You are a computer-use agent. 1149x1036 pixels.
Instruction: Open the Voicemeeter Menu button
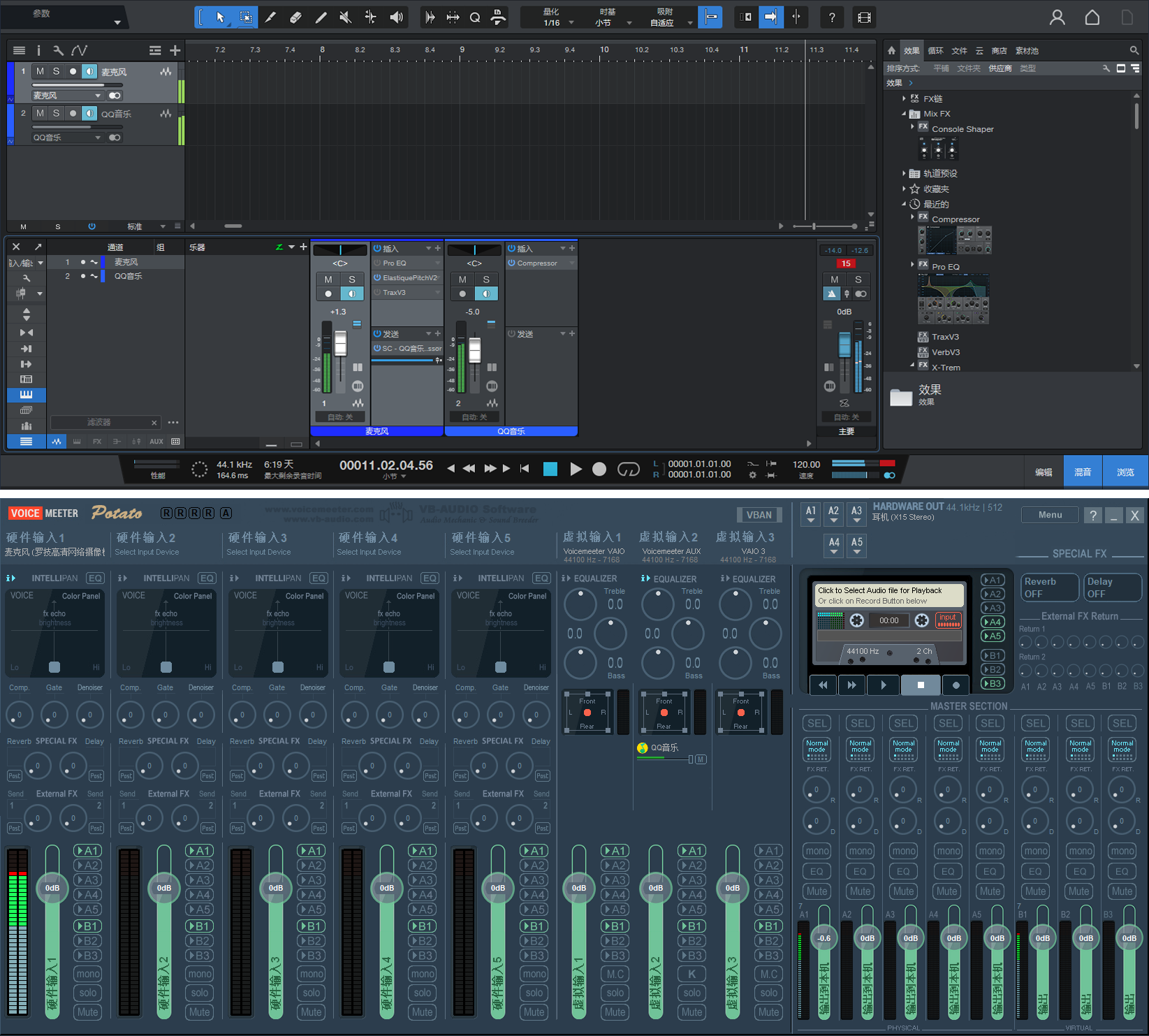tap(1049, 515)
